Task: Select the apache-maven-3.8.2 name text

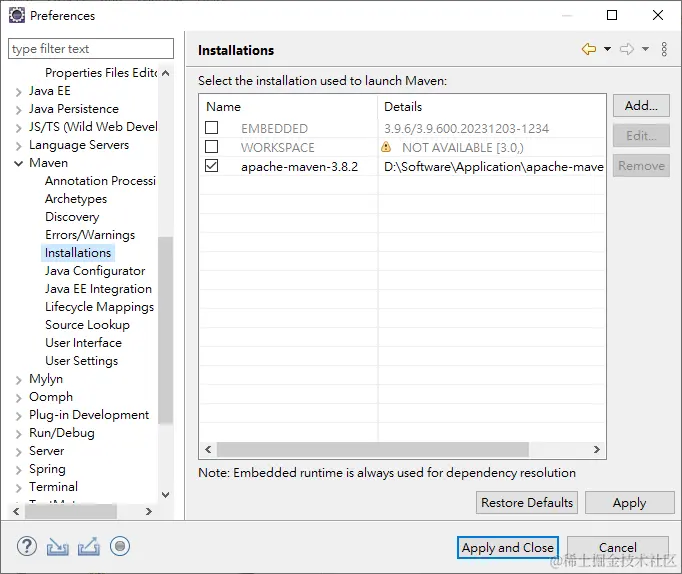Action: [299, 167]
